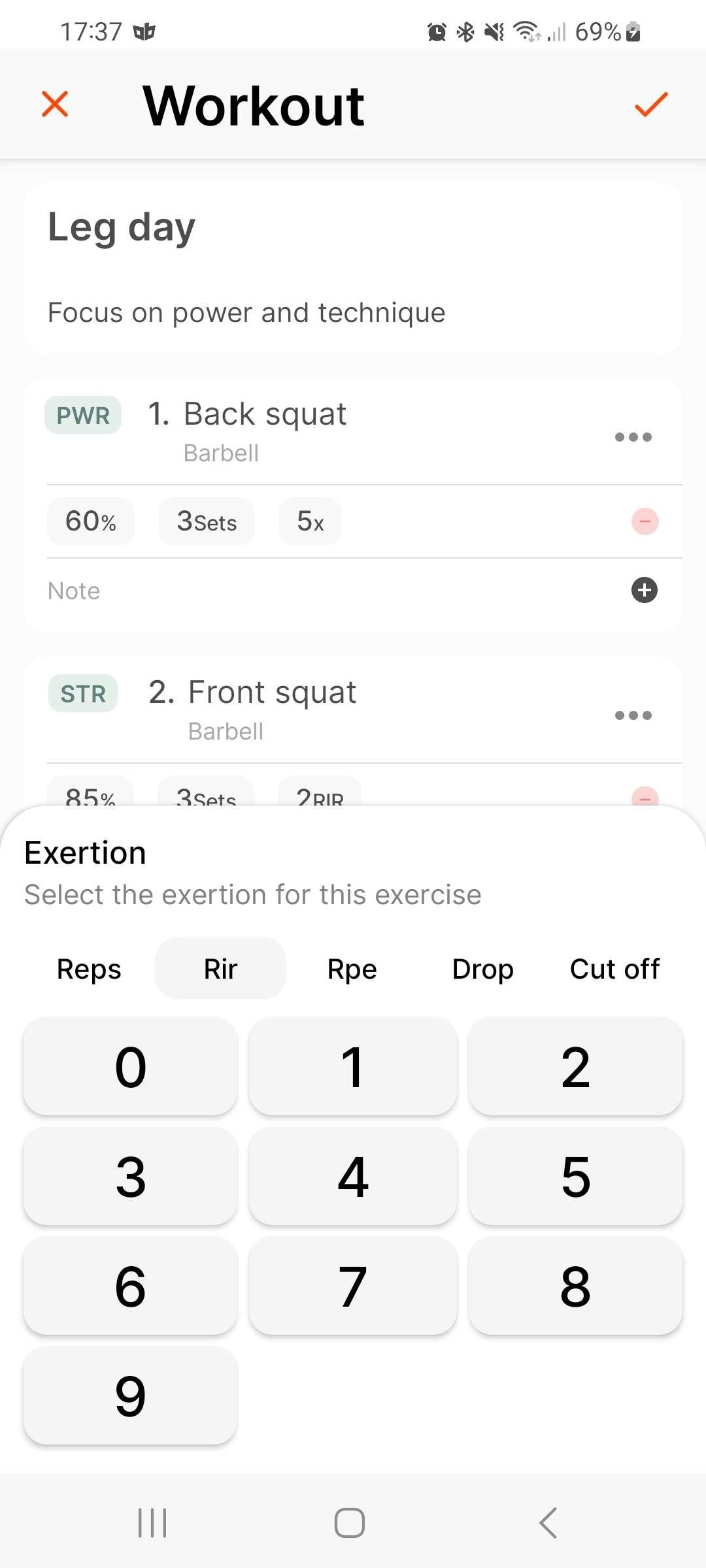Edit the 5x reps chip
706x1568 pixels.
click(310, 521)
